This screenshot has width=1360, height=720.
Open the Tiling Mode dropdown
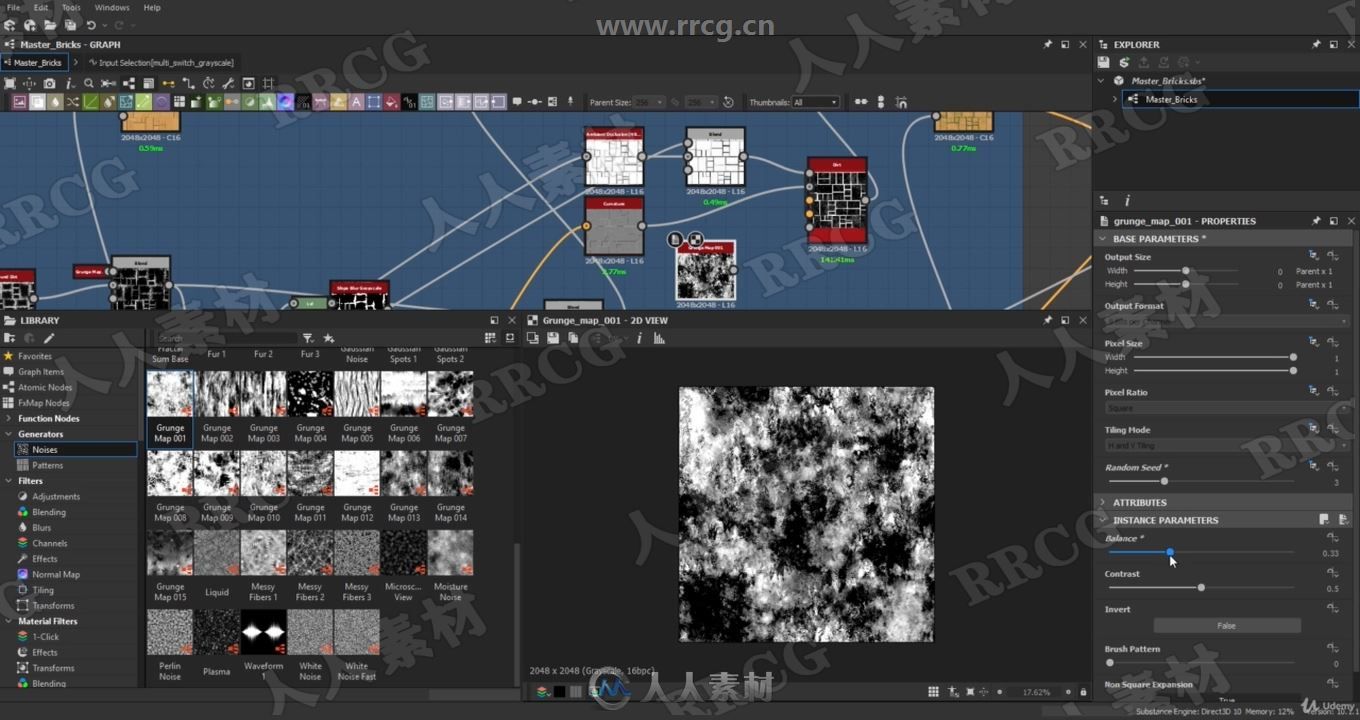click(x=1227, y=445)
